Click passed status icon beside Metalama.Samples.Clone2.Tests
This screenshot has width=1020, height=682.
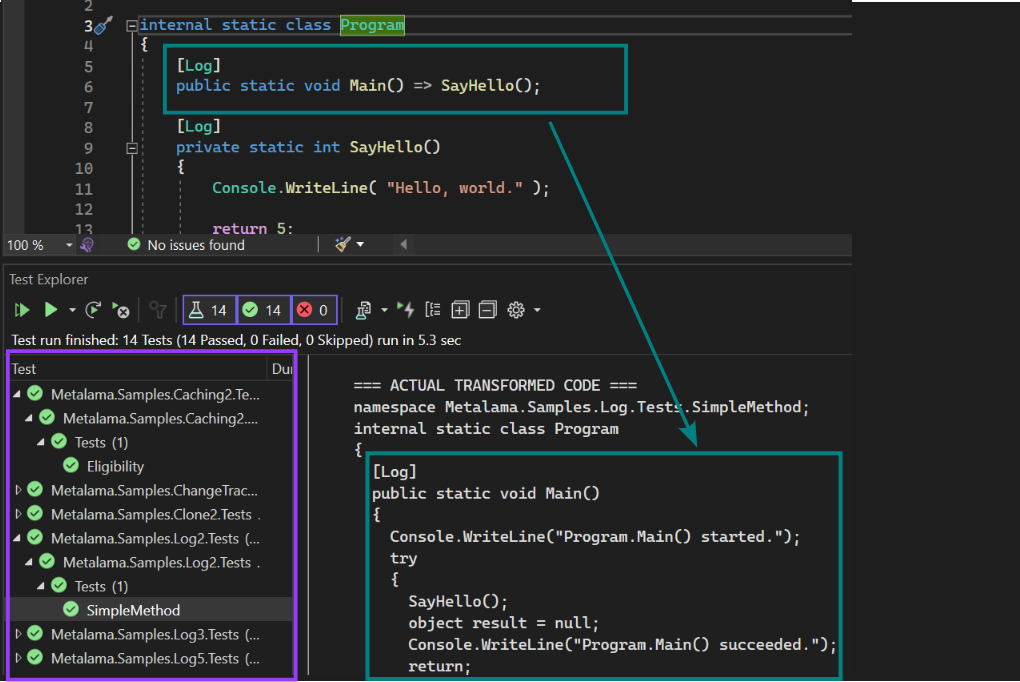[x=36, y=513]
